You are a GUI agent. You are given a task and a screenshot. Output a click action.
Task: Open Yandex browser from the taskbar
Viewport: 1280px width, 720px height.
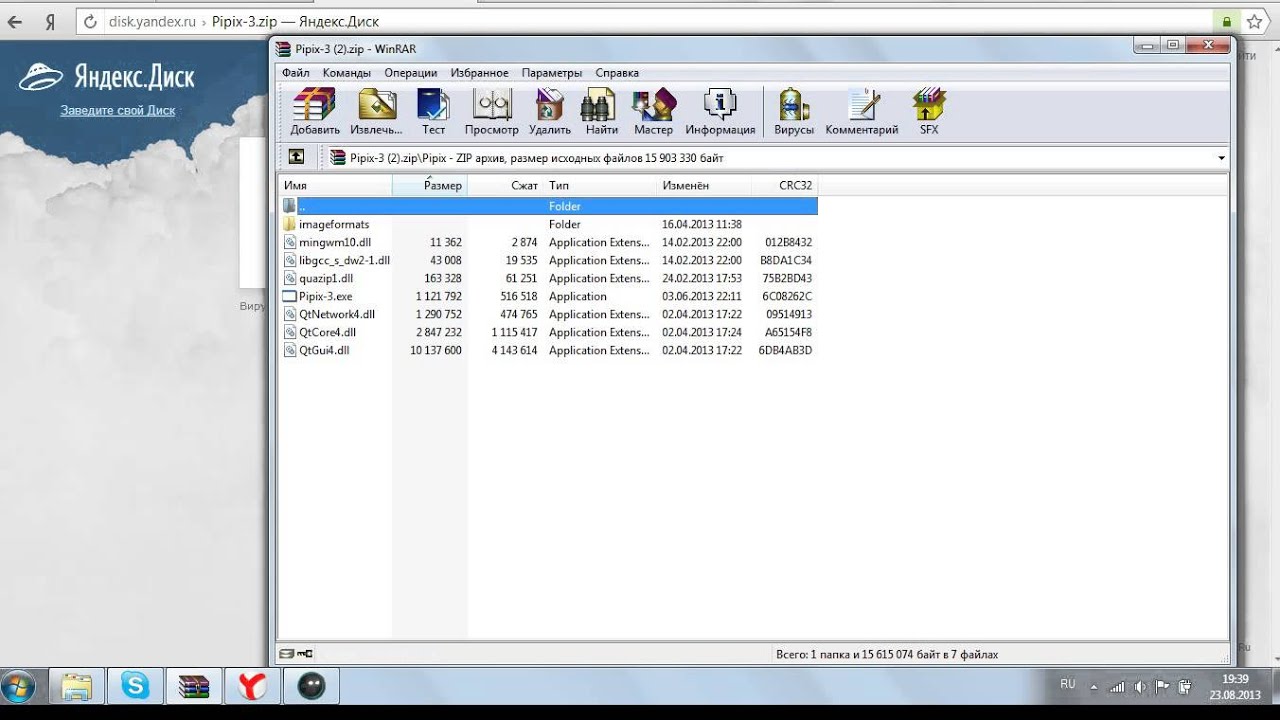point(252,686)
